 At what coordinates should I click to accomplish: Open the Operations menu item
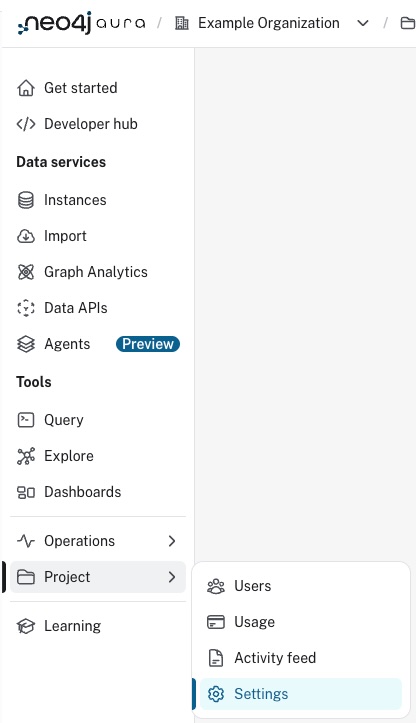tap(98, 541)
